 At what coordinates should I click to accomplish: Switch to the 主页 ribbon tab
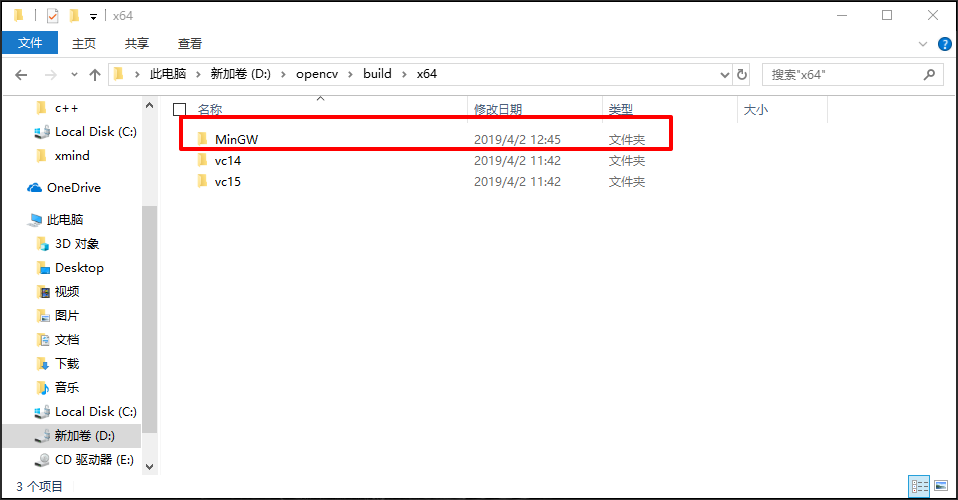84,43
